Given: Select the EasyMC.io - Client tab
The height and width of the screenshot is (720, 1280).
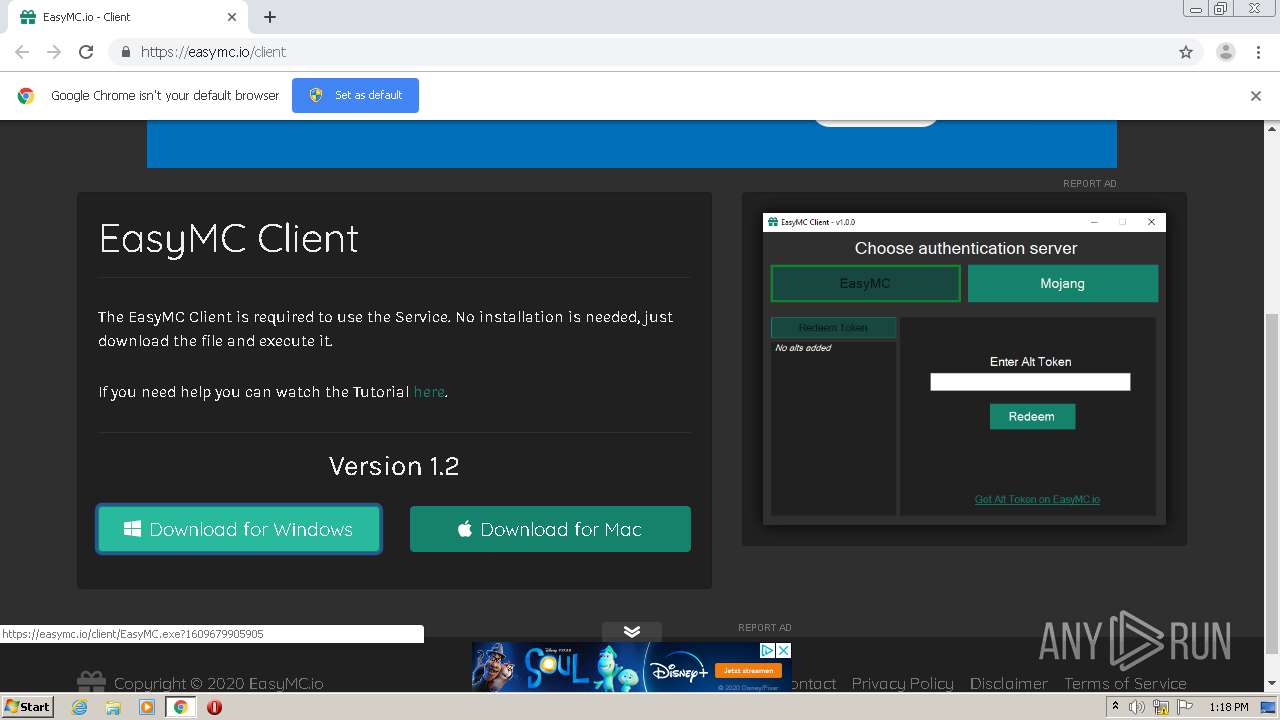Looking at the screenshot, I should pyautogui.click(x=128, y=17).
